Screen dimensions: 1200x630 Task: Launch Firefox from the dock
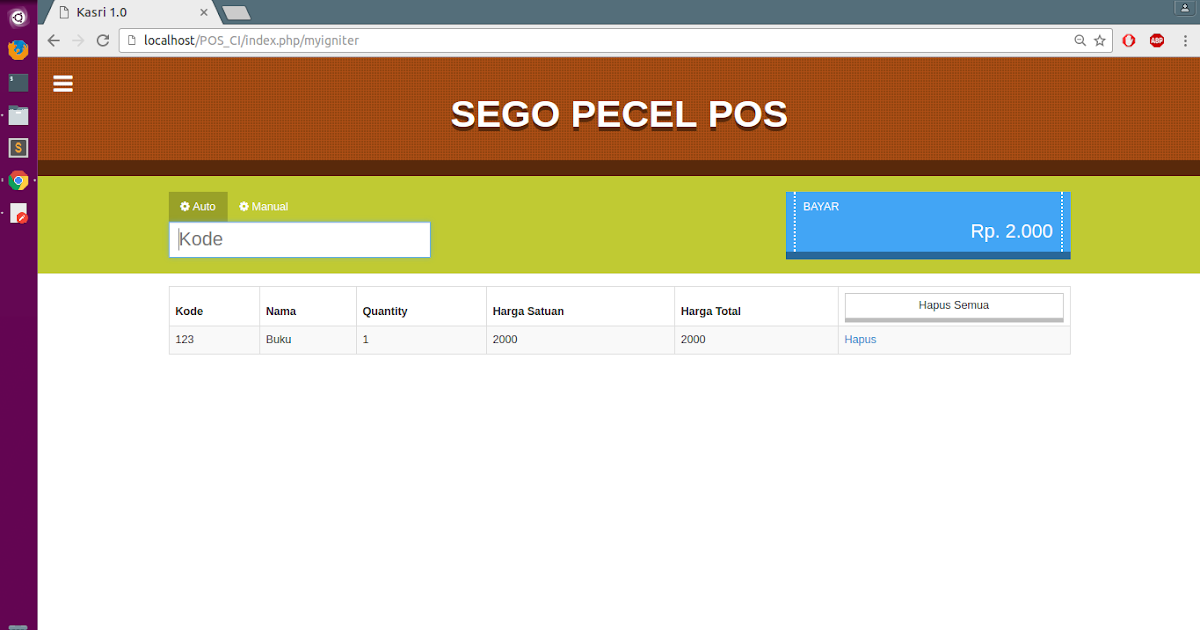pyautogui.click(x=18, y=49)
